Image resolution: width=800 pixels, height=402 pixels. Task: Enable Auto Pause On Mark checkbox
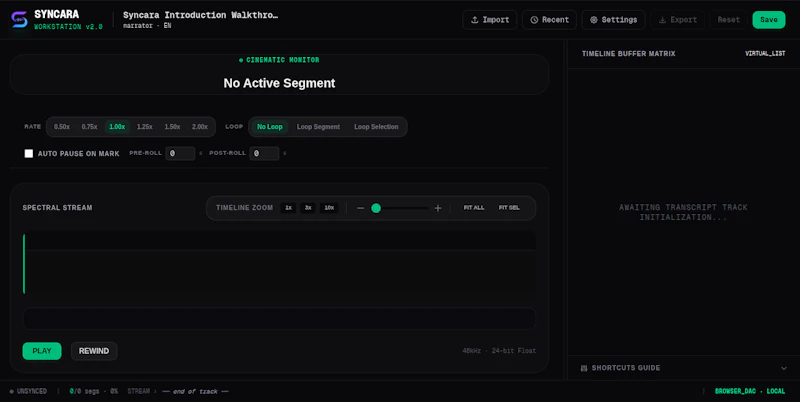coord(29,154)
